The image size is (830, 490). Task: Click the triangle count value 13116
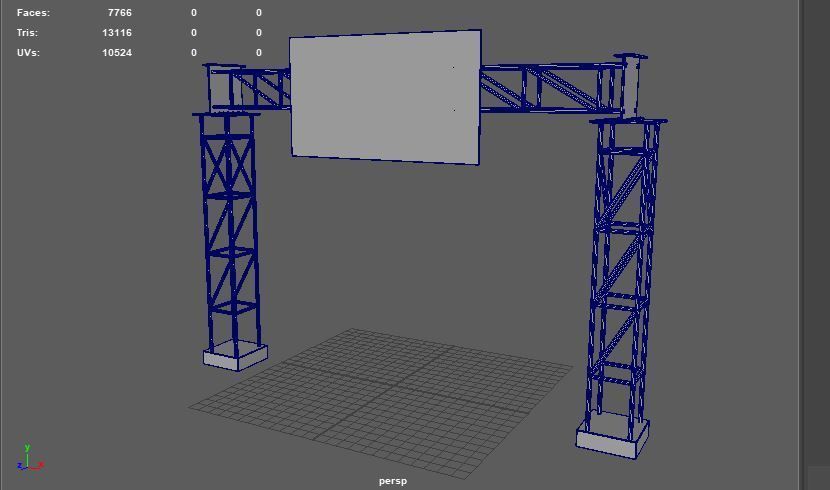pos(117,33)
